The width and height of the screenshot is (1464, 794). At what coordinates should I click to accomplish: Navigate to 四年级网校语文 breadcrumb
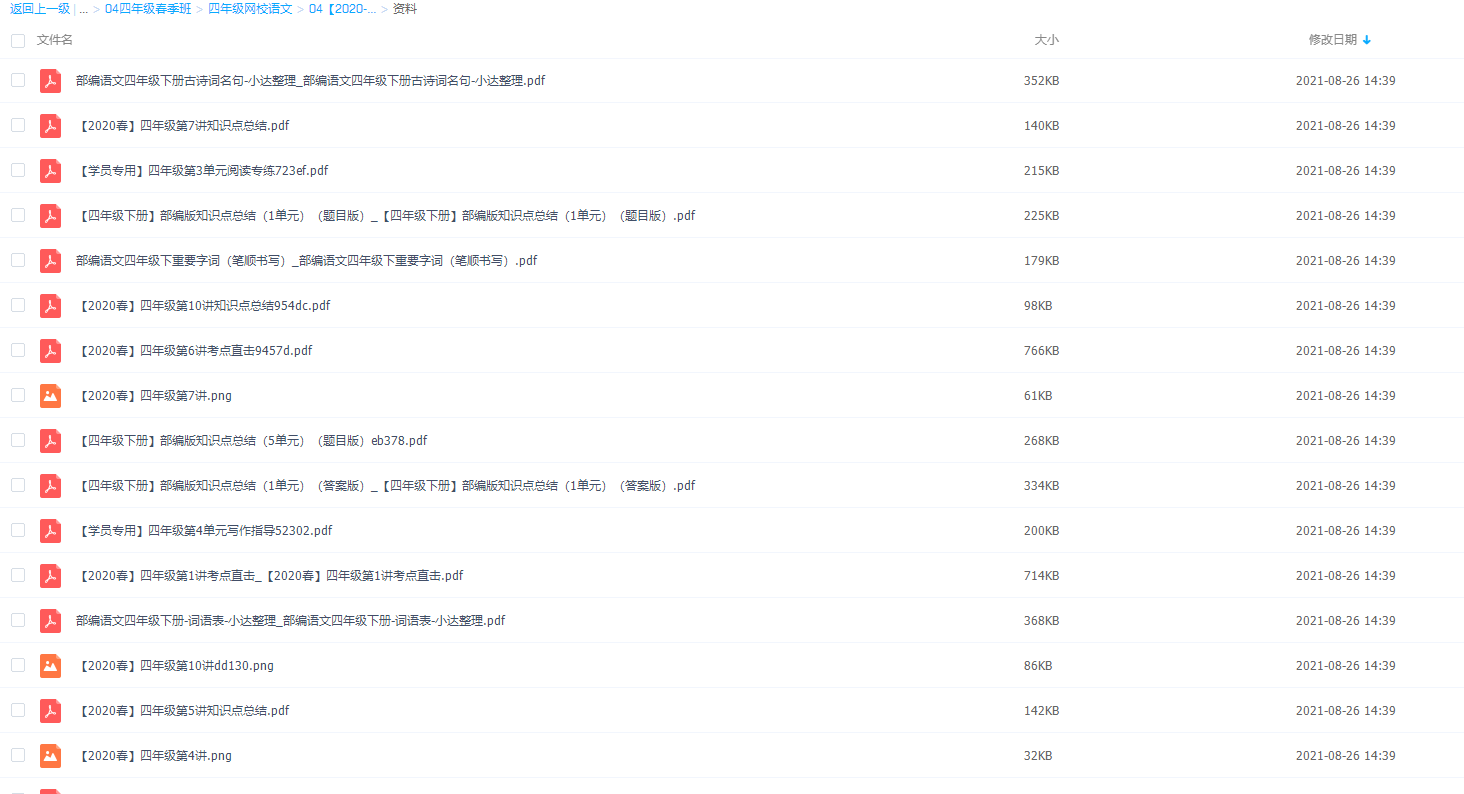[250, 9]
